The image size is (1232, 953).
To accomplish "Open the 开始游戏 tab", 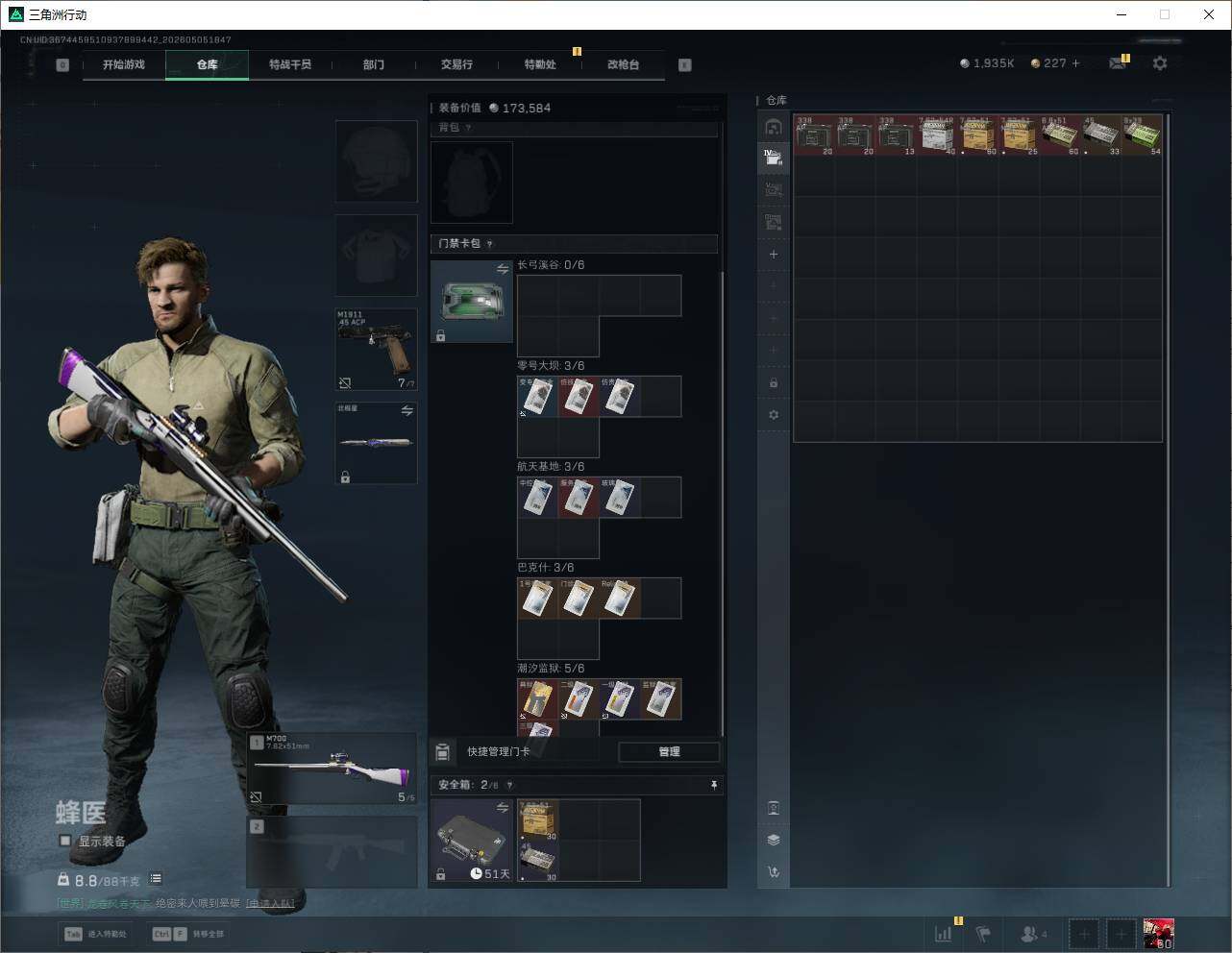I will [x=124, y=64].
